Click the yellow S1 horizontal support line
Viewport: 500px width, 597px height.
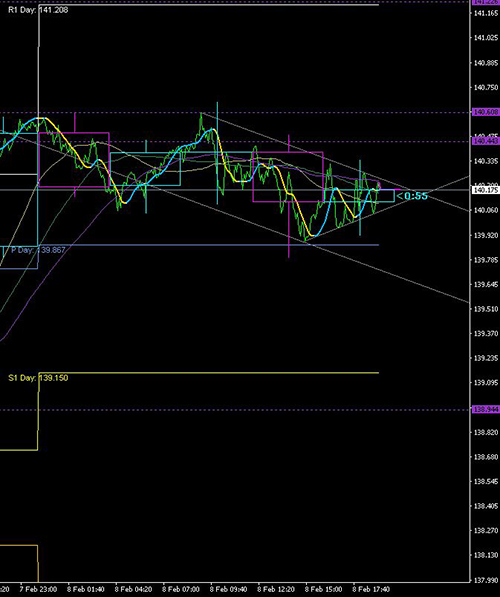point(209,373)
